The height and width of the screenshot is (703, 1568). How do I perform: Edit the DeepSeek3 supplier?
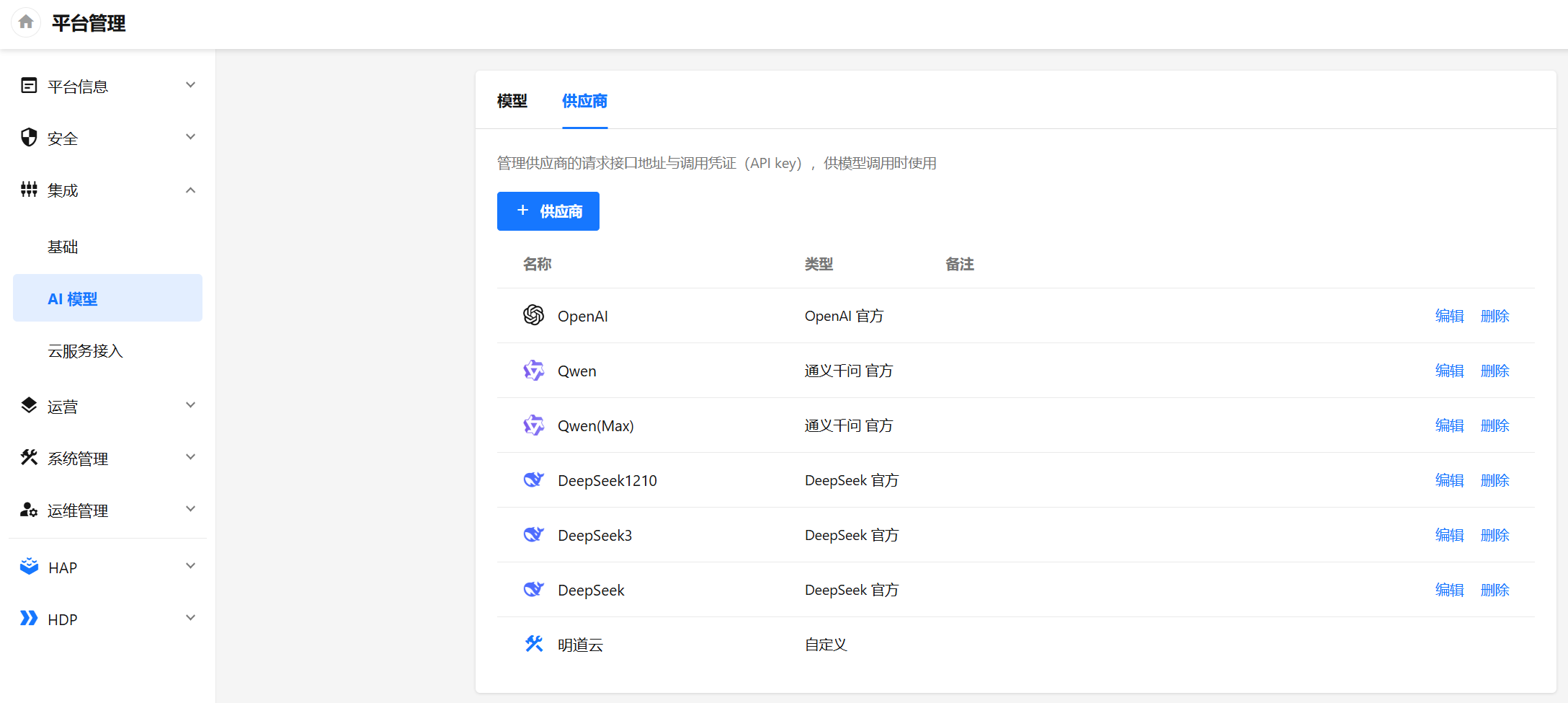(1449, 535)
